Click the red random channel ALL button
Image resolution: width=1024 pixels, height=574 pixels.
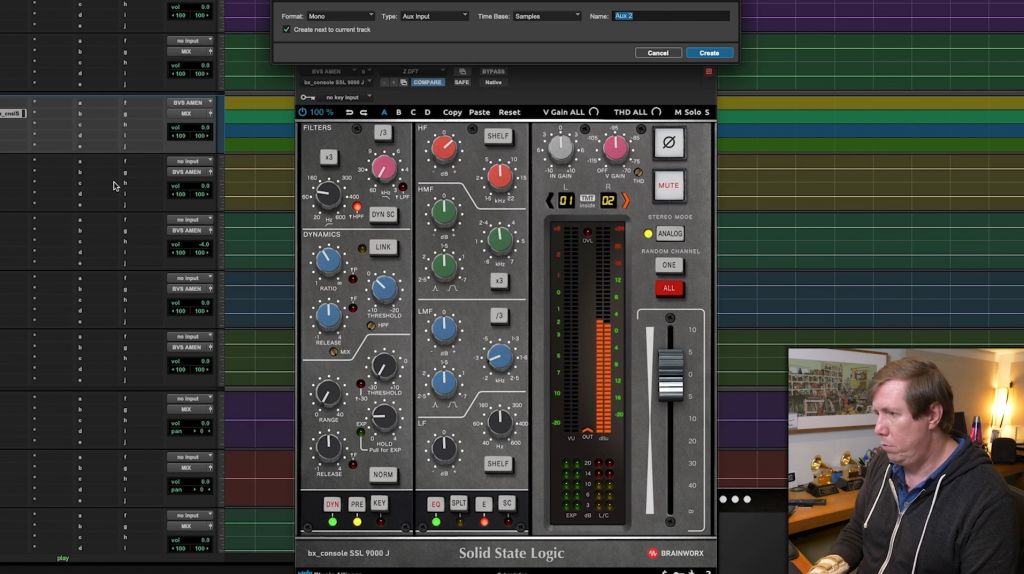pyautogui.click(x=669, y=288)
